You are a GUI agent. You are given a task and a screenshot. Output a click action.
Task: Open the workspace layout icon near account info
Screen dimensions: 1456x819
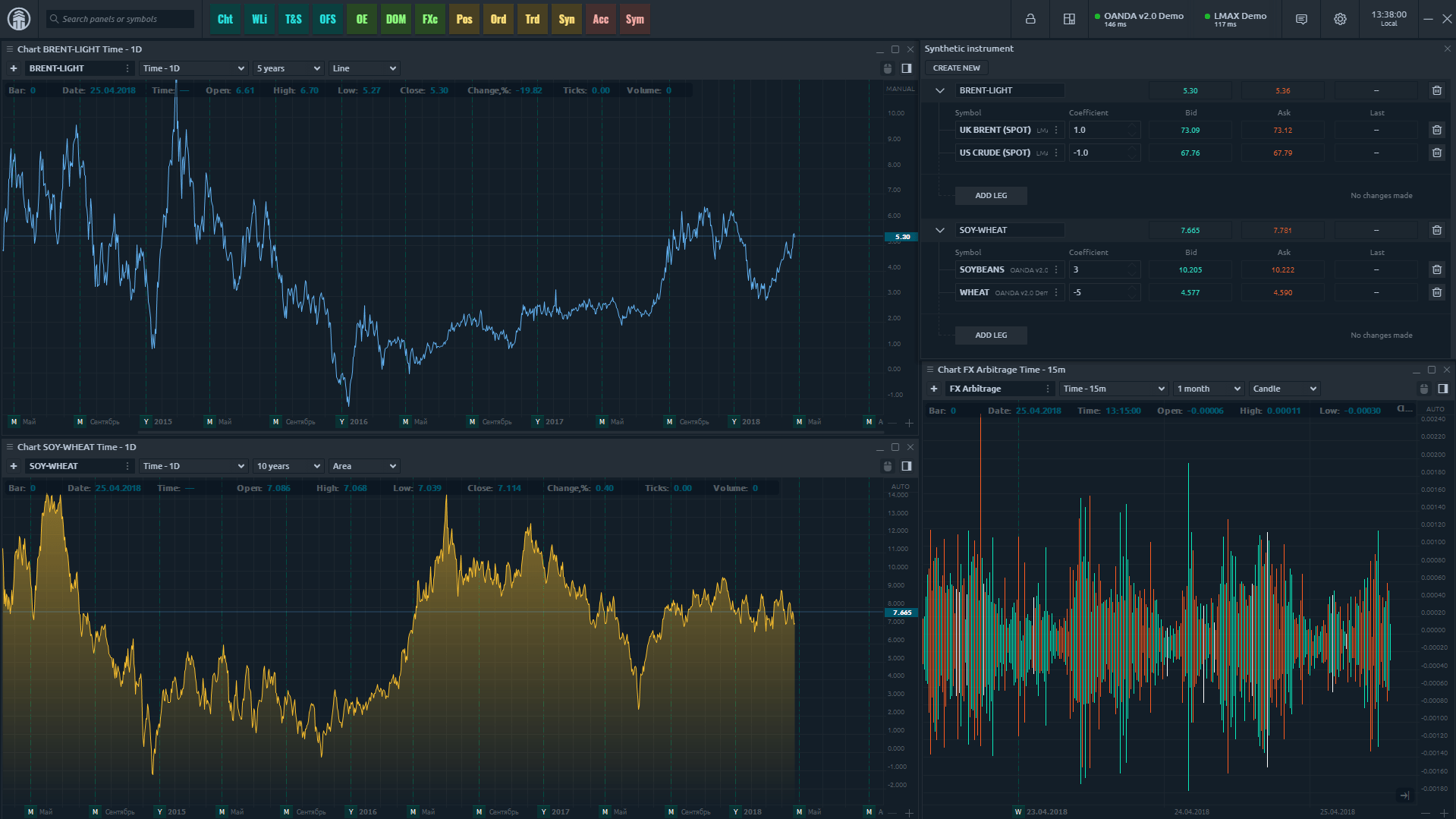point(1069,19)
